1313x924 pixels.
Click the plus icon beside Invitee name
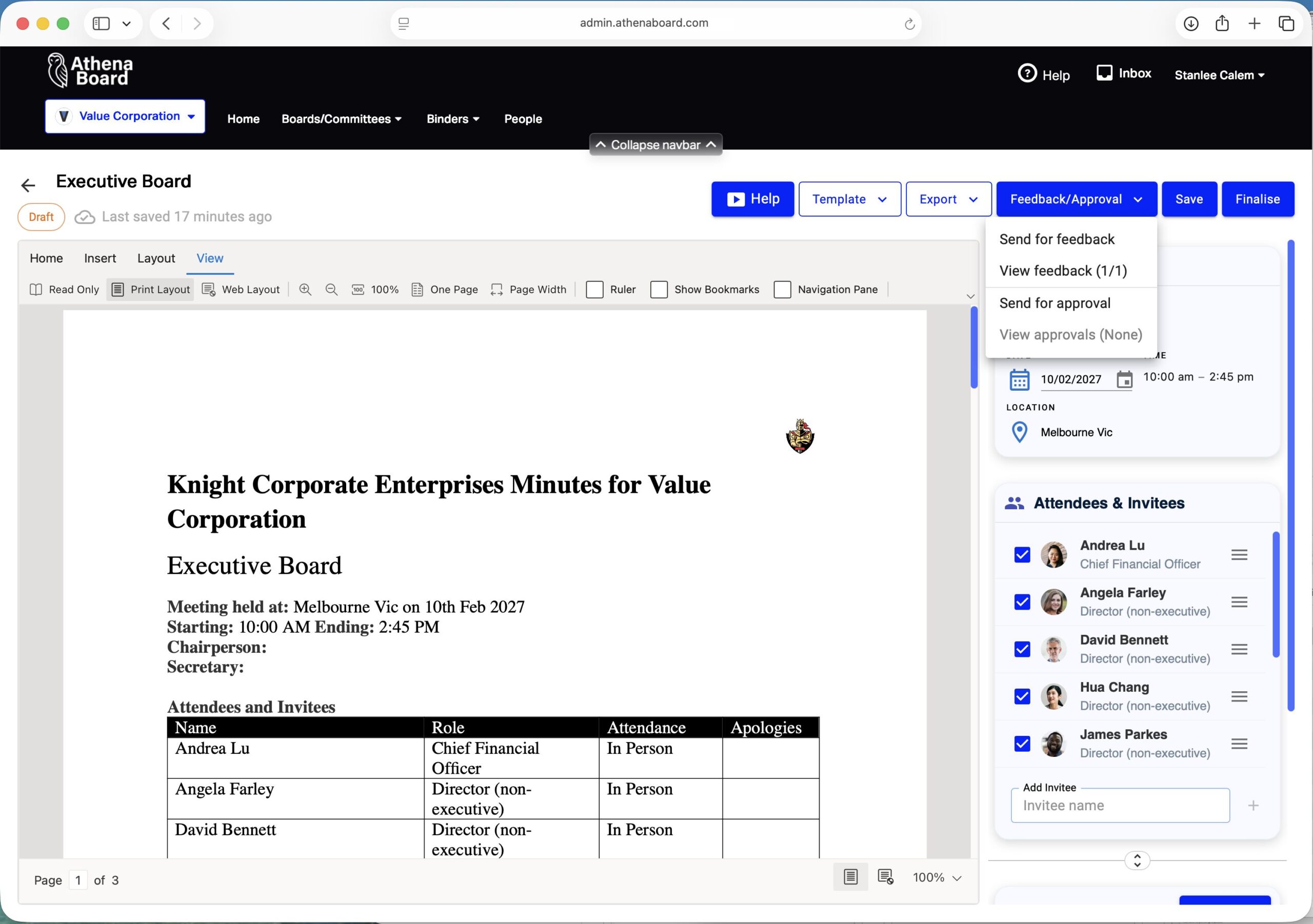click(x=1253, y=805)
